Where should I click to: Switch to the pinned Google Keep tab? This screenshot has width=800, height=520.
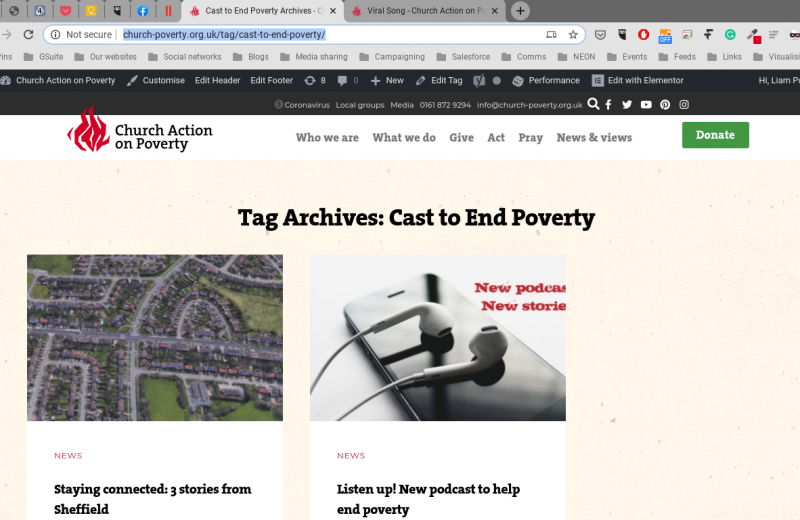[91, 11]
